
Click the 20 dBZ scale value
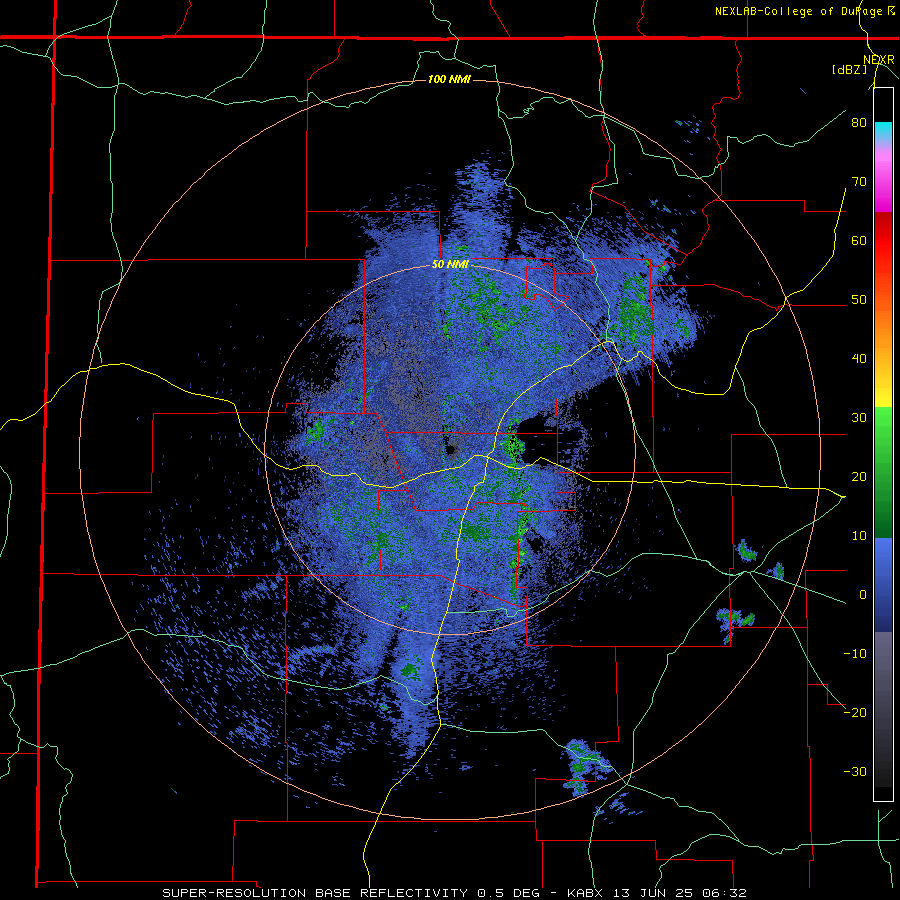(859, 476)
